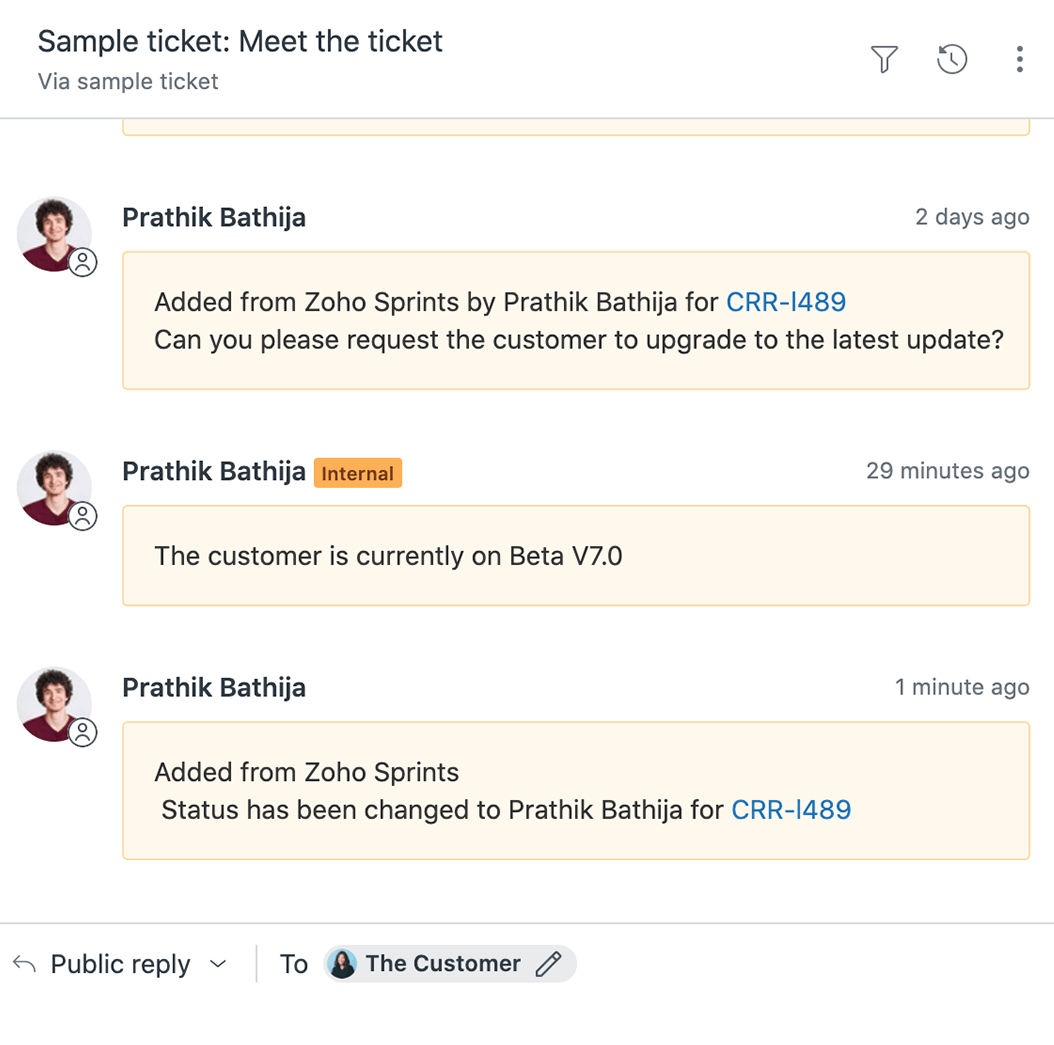
Task: Click the customer avatar in recipient chip
Action: tap(343, 964)
